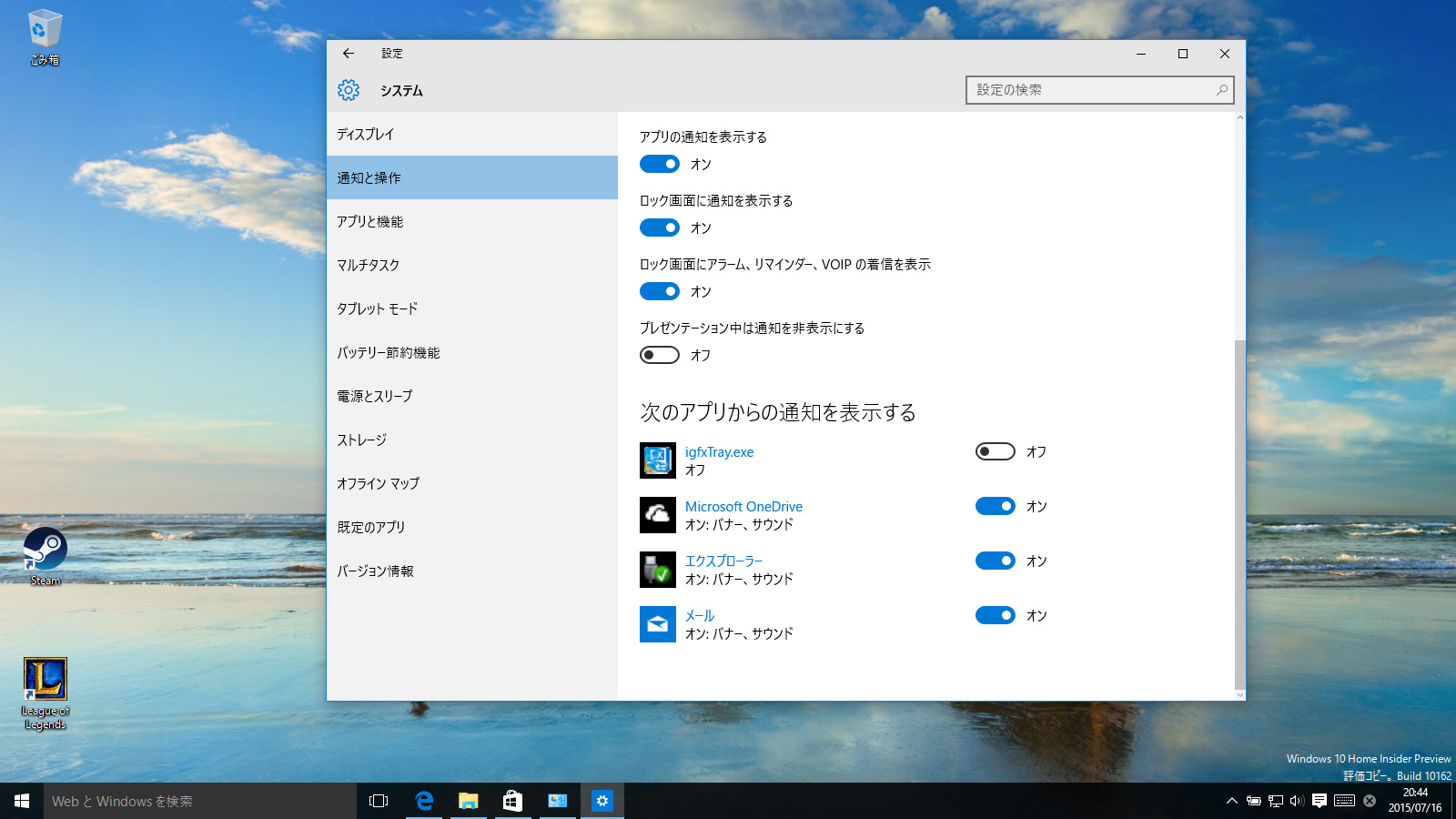The height and width of the screenshot is (819, 1456).
Task: Open Microsoft Edge from the taskbar
Action: tap(424, 801)
